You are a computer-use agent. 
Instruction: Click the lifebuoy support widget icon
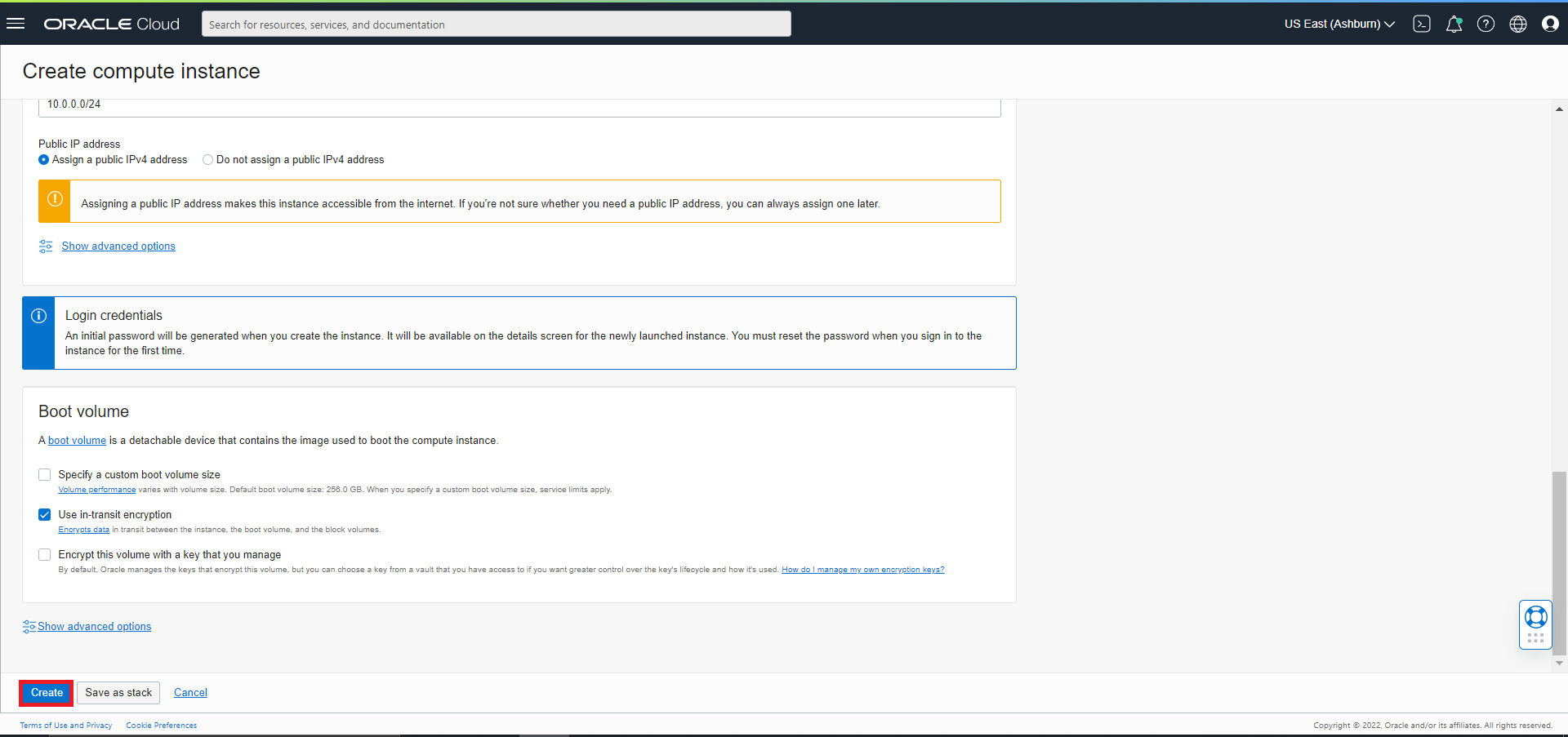point(1535,617)
